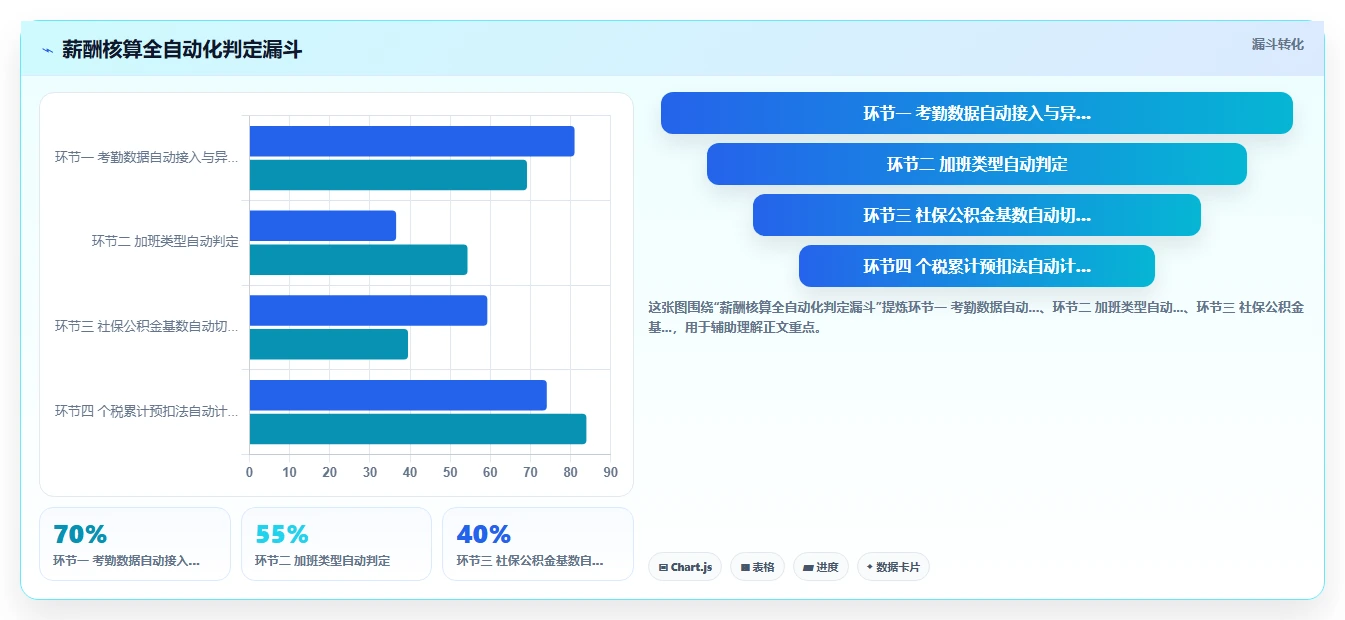Open the 55% stat card

click(x=336, y=544)
